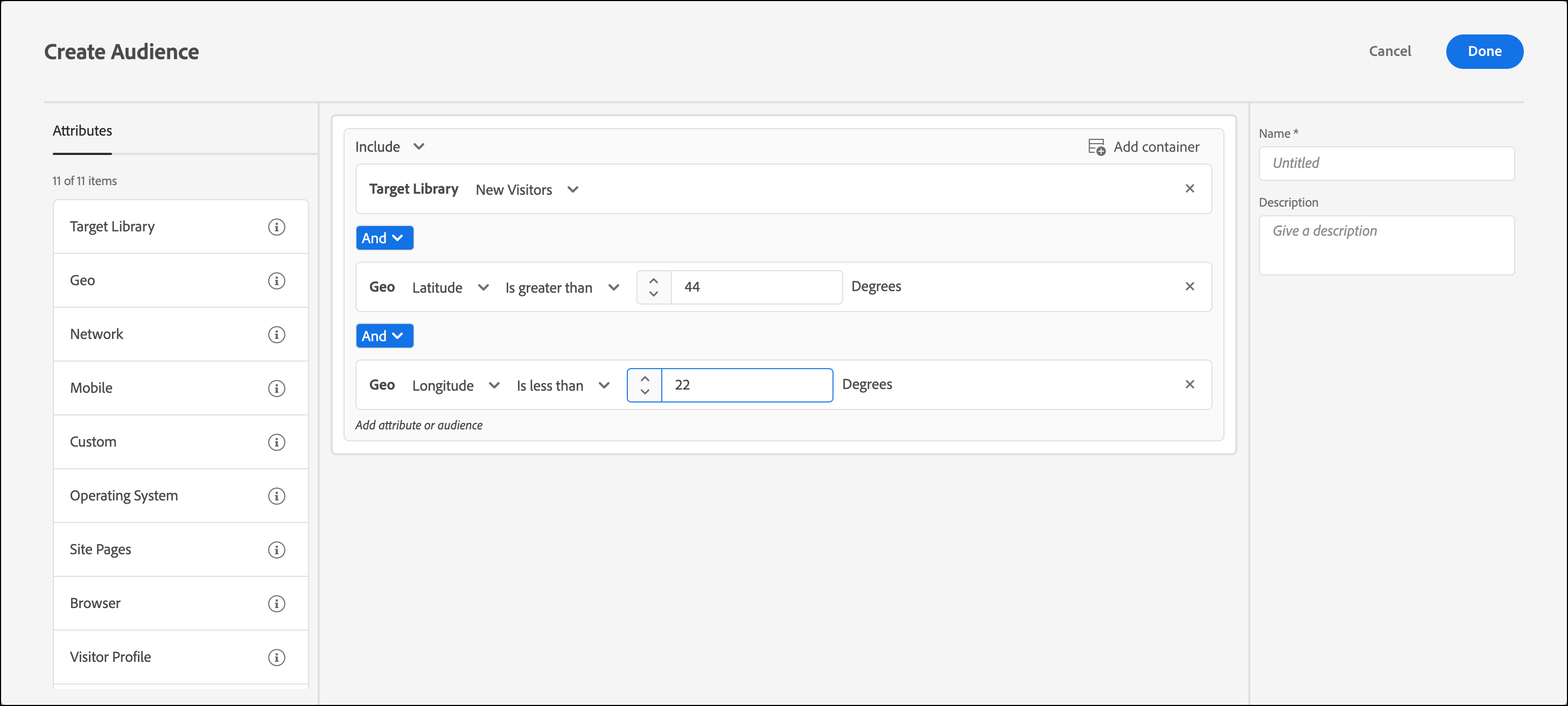Select the Attributes tab
Screen dimensions: 1568x706
coord(82,131)
